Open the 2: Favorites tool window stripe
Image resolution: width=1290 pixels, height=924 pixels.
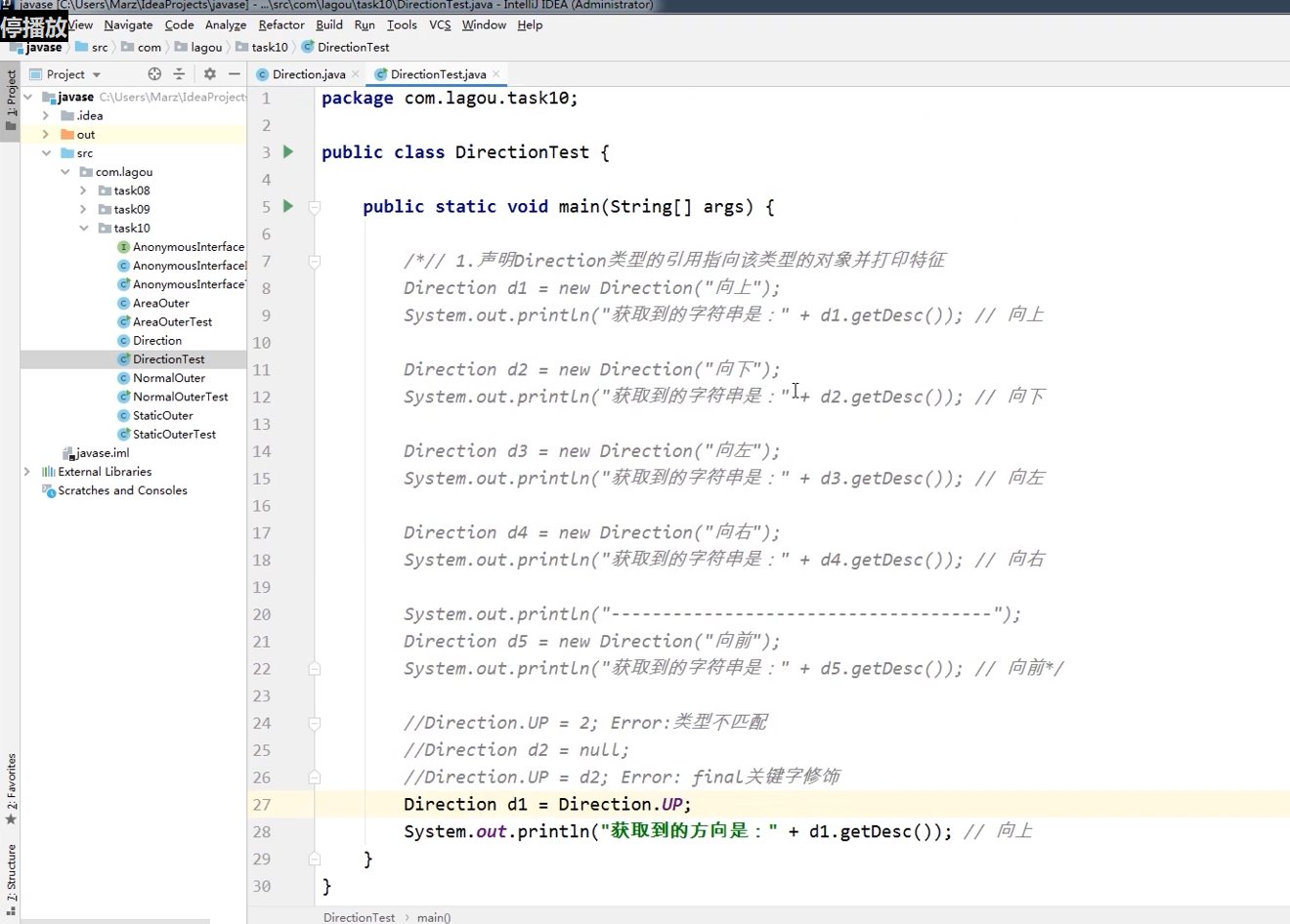click(11, 789)
